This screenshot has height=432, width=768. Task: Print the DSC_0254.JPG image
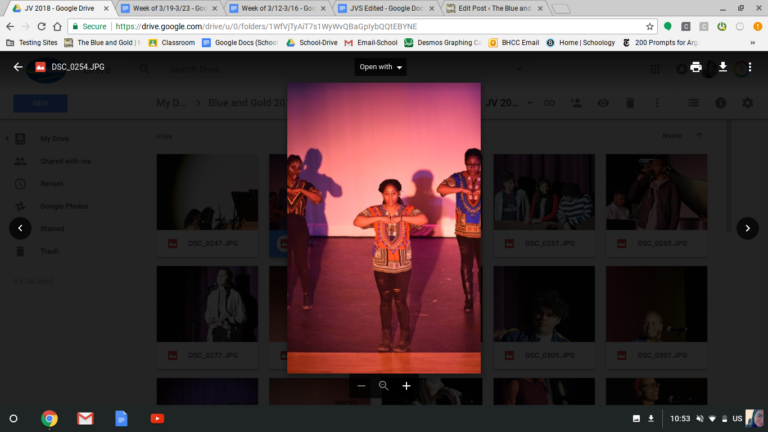click(696, 67)
